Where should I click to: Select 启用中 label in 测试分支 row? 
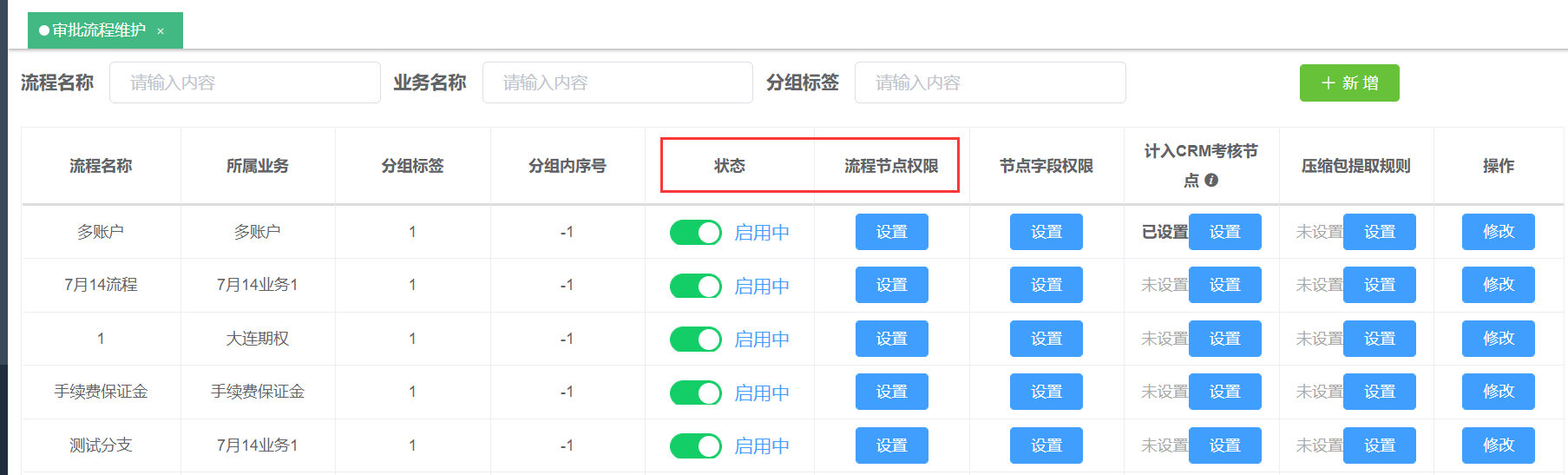pyautogui.click(x=762, y=446)
